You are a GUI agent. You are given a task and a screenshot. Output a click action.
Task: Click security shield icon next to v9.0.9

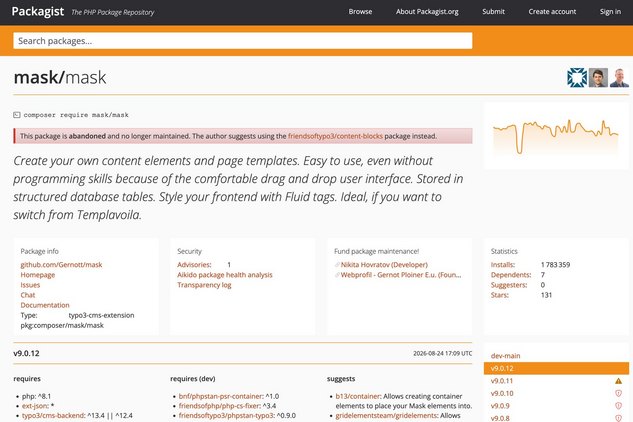pyautogui.click(x=618, y=406)
